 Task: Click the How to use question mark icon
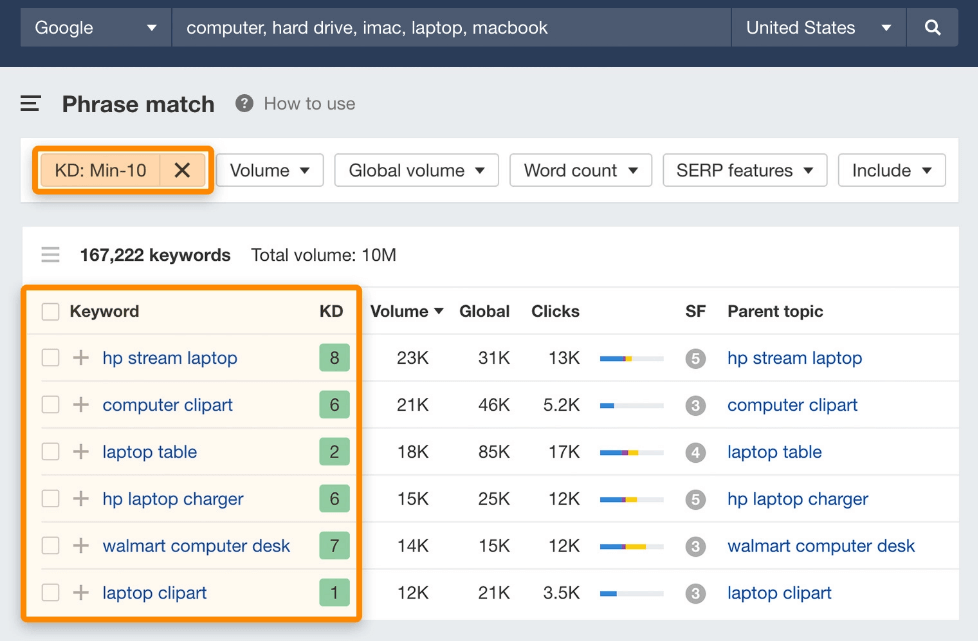[244, 104]
